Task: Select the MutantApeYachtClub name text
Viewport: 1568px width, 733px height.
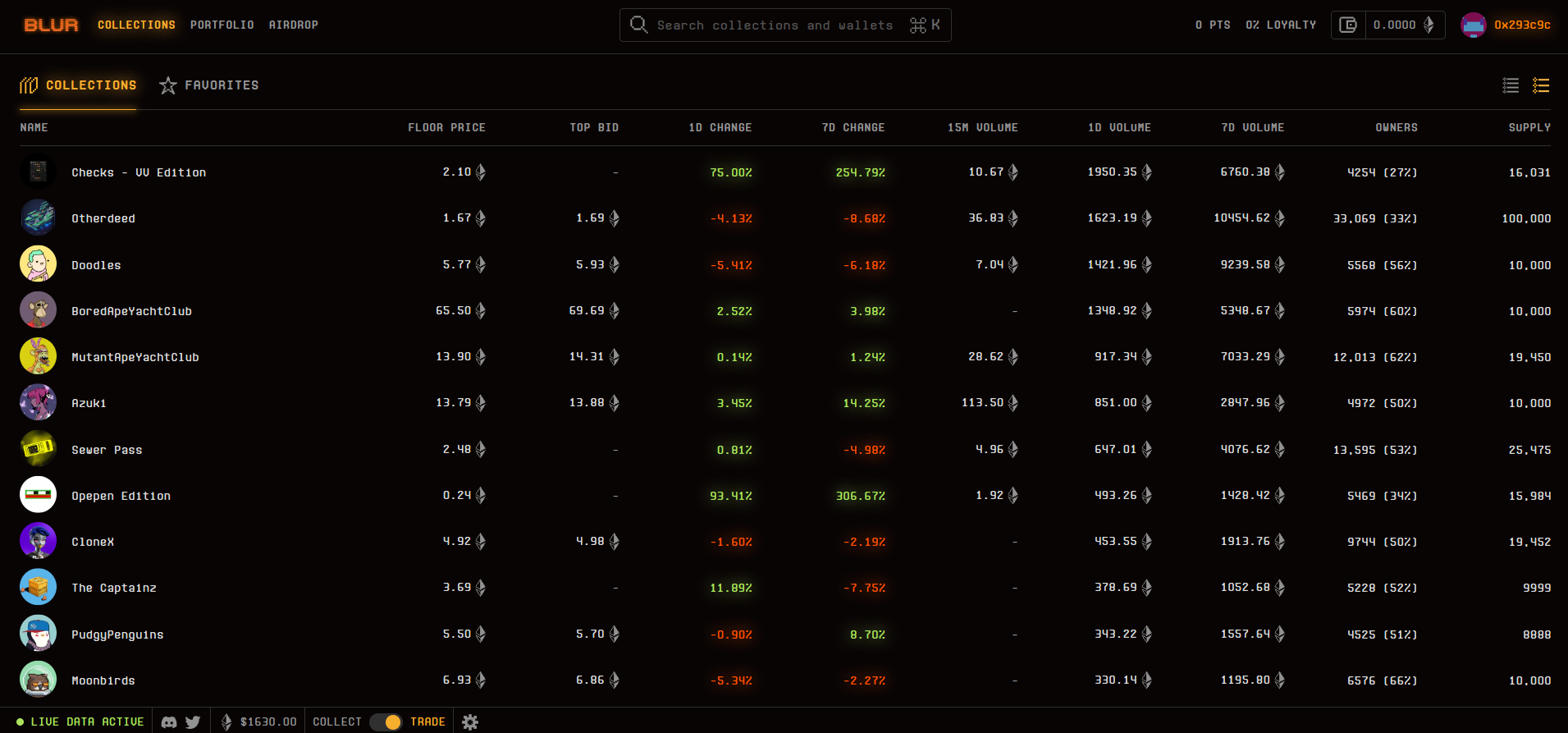Action: tap(135, 357)
